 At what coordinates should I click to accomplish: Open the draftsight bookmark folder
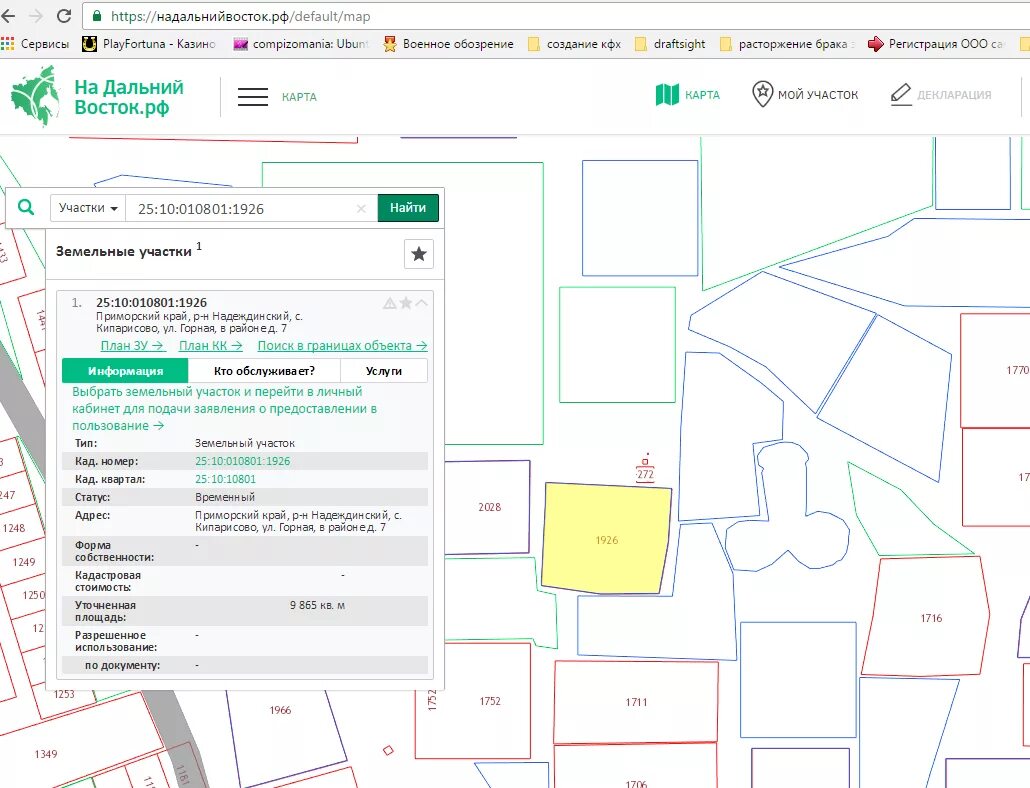coord(670,44)
